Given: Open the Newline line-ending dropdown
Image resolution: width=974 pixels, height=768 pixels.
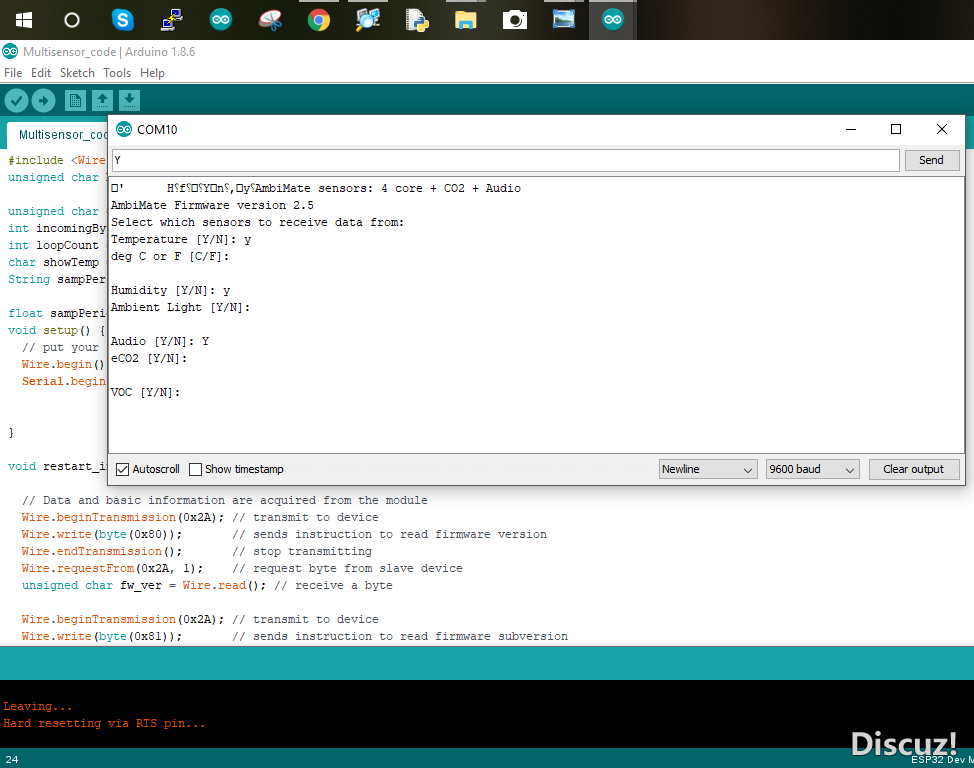Looking at the screenshot, I should point(708,469).
